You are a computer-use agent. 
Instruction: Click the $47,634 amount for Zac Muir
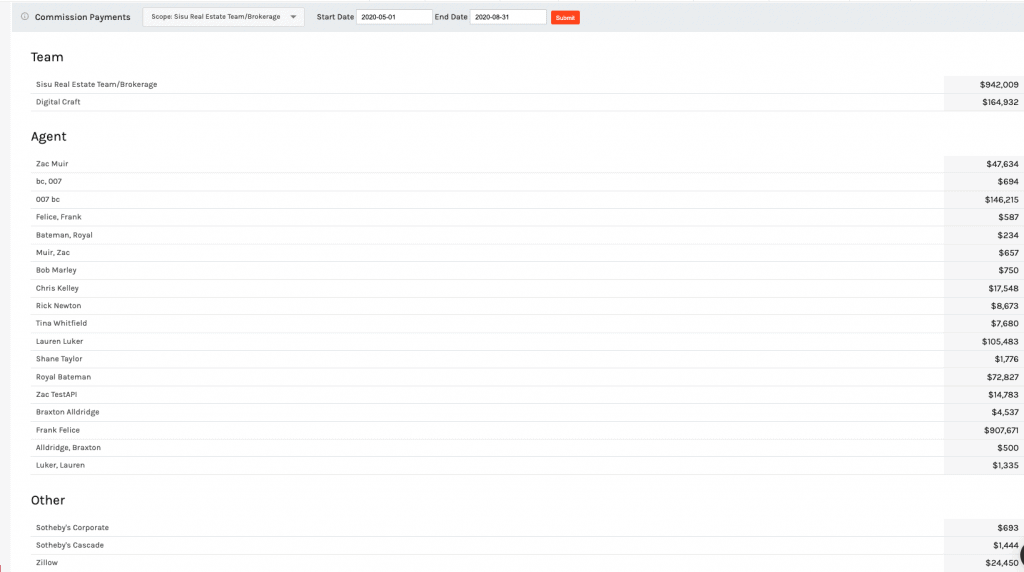tap(1002, 164)
